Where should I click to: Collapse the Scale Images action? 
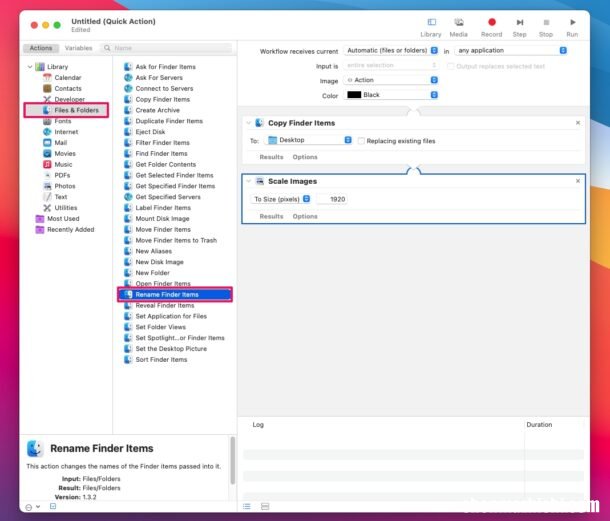click(249, 181)
